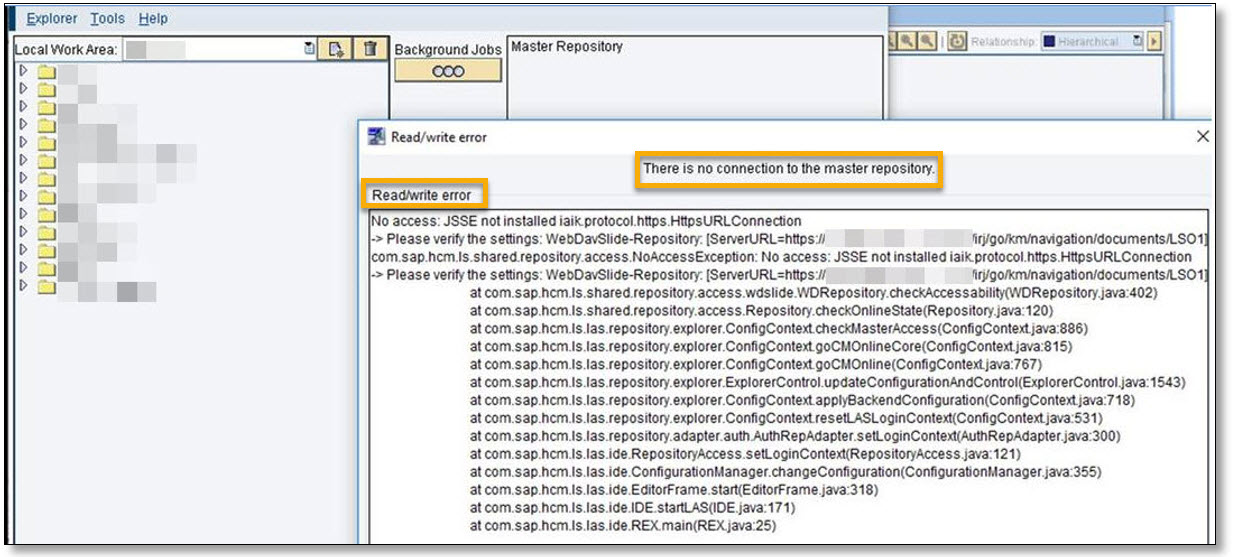Select the Read/write error tab
The width and height of the screenshot is (1234, 557).
[x=421, y=195]
